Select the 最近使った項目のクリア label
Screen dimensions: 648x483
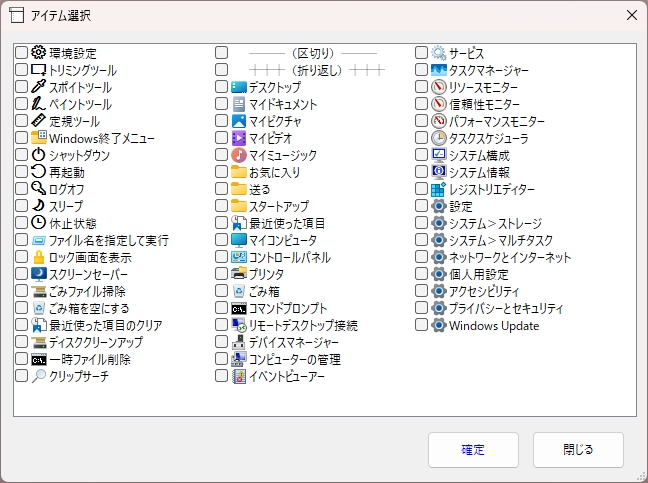click(106, 325)
